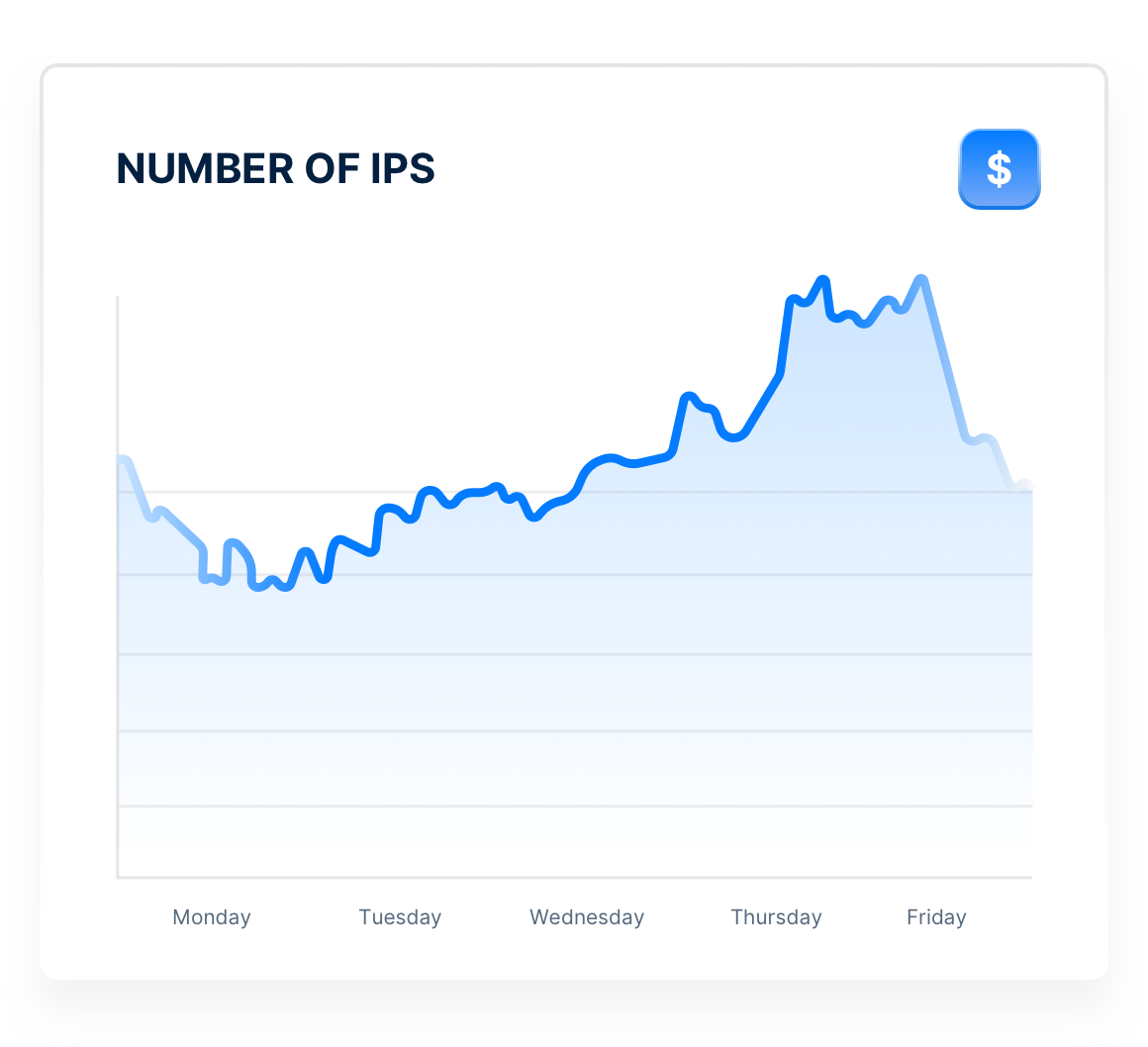Click the line's last tall peak near Friday
This screenshot has width=1148, height=1047.
tap(921, 279)
